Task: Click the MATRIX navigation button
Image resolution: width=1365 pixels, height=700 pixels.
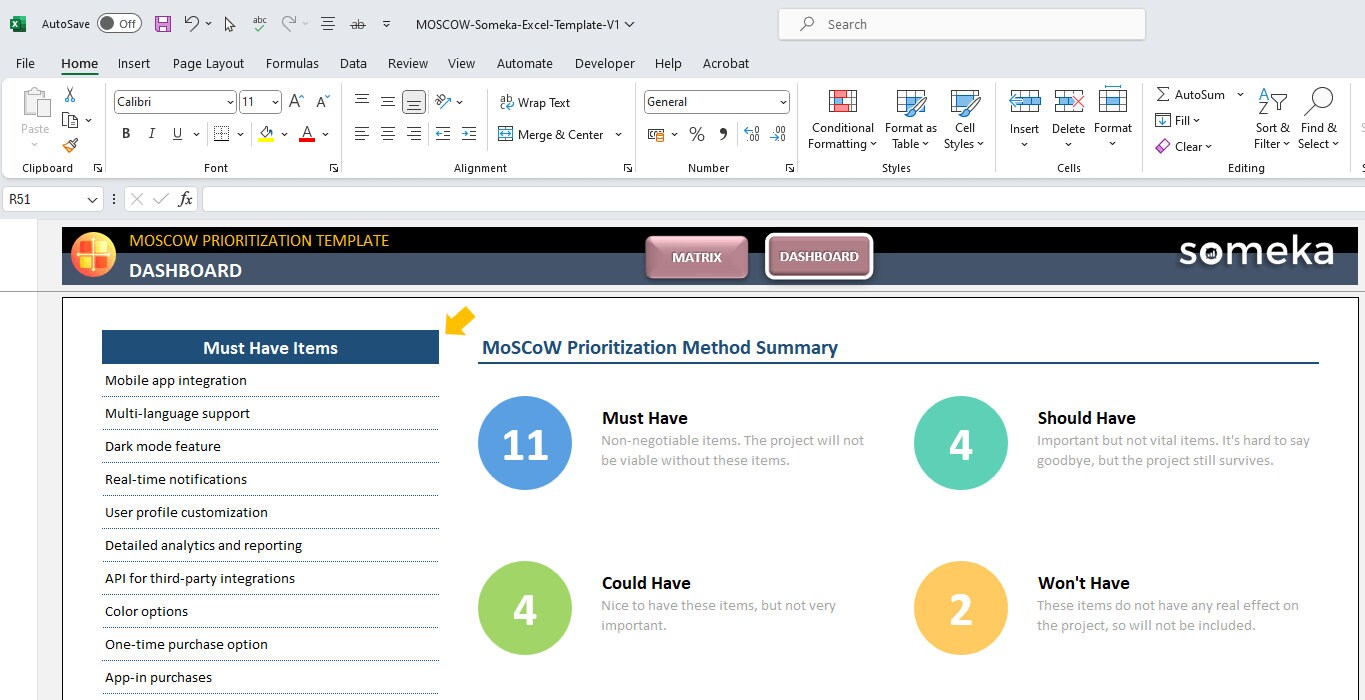Action: 696,257
